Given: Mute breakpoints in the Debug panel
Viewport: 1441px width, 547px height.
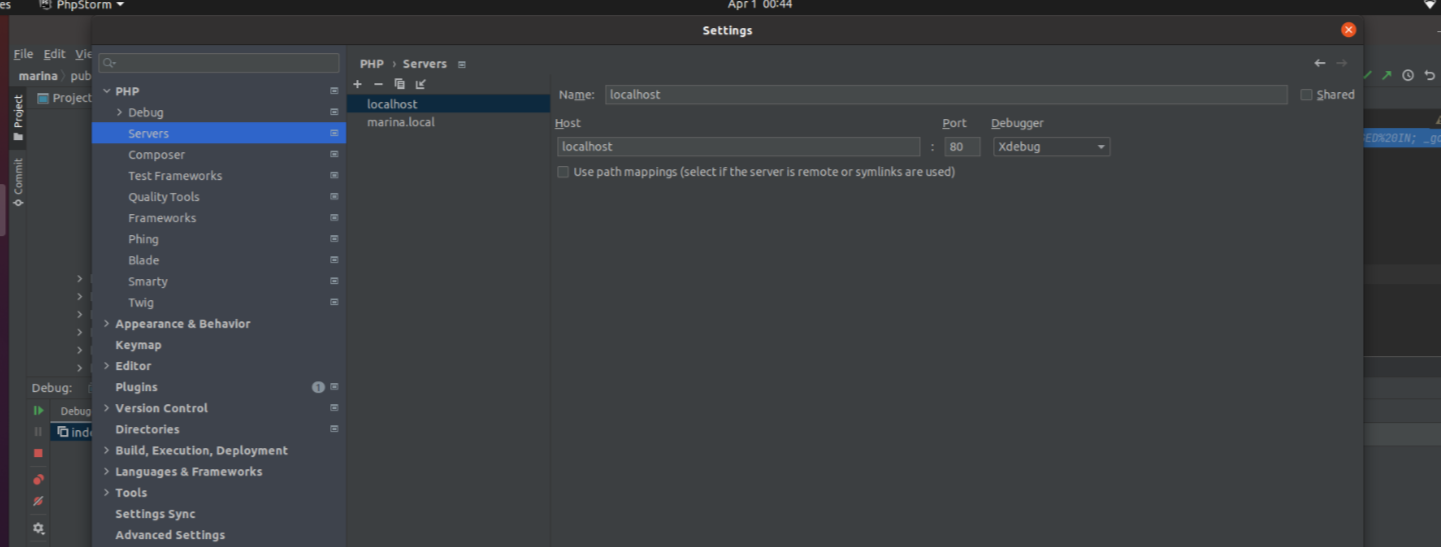Looking at the screenshot, I should point(38,501).
